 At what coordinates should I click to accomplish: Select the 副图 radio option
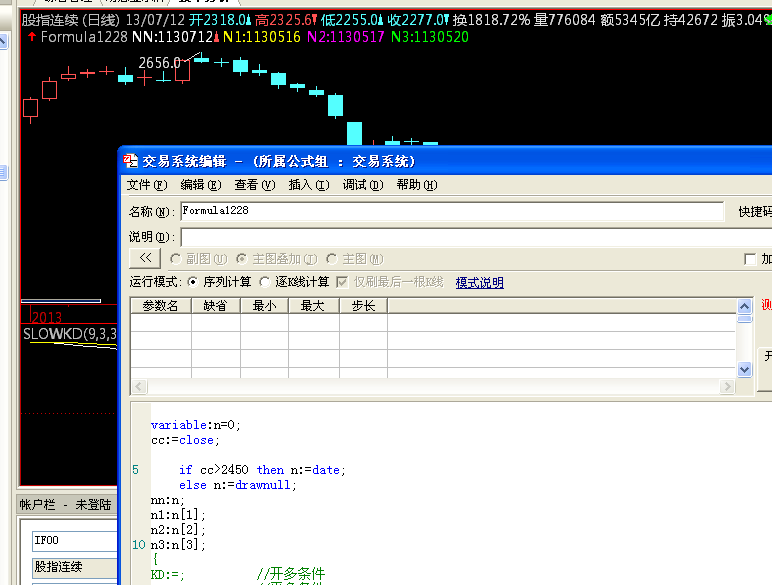tap(176, 259)
